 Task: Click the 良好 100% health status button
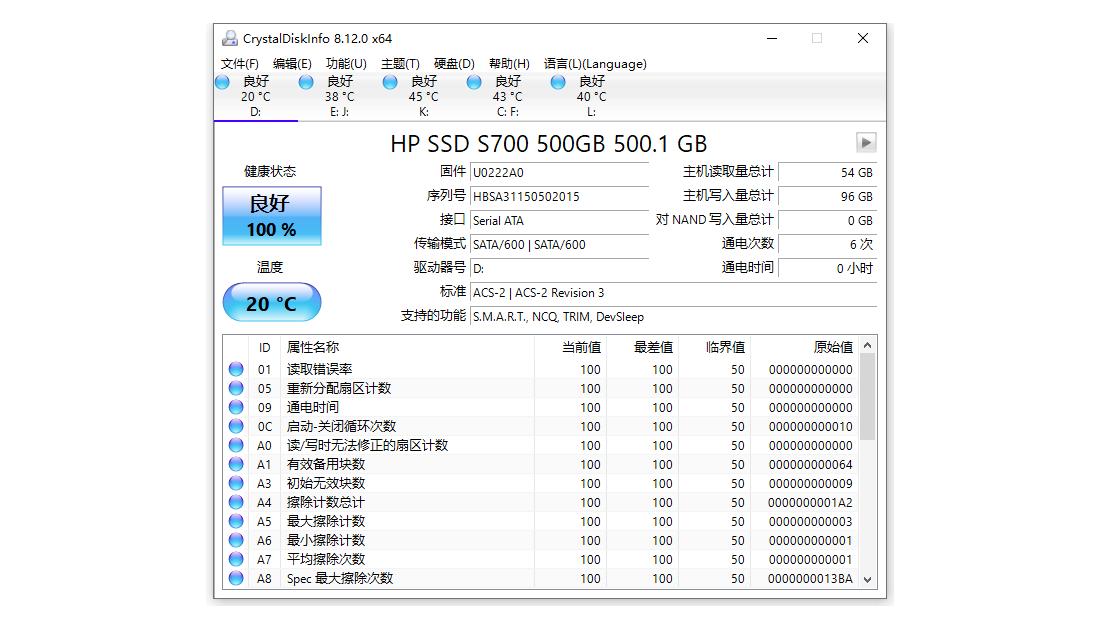coord(271,215)
